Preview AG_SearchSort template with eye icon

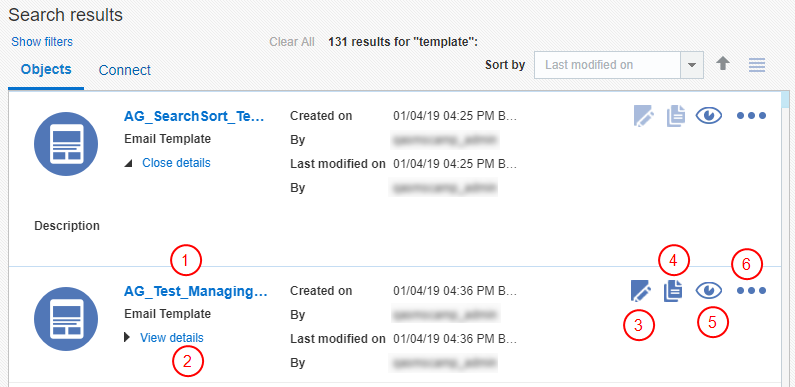[709, 116]
